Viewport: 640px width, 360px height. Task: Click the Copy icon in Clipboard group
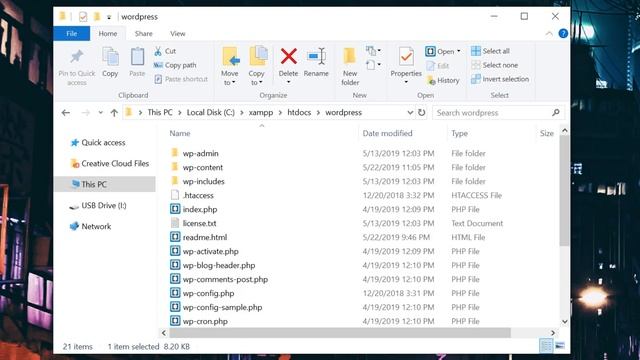(110, 57)
